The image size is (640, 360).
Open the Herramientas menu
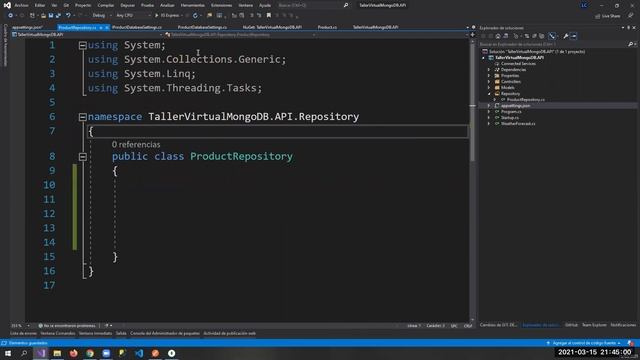[x=192, y=5]
